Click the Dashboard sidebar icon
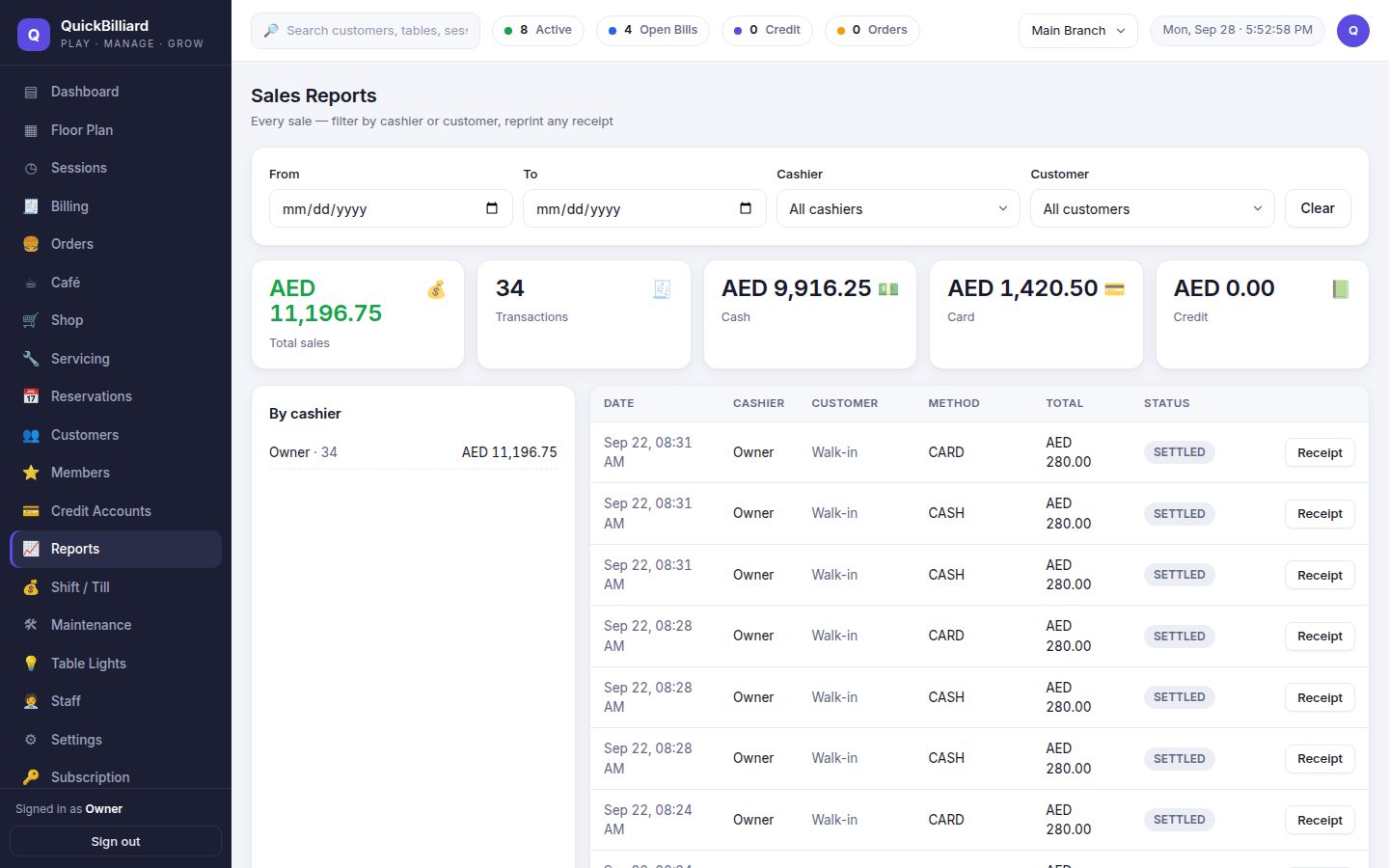 [x=31, y=93]
